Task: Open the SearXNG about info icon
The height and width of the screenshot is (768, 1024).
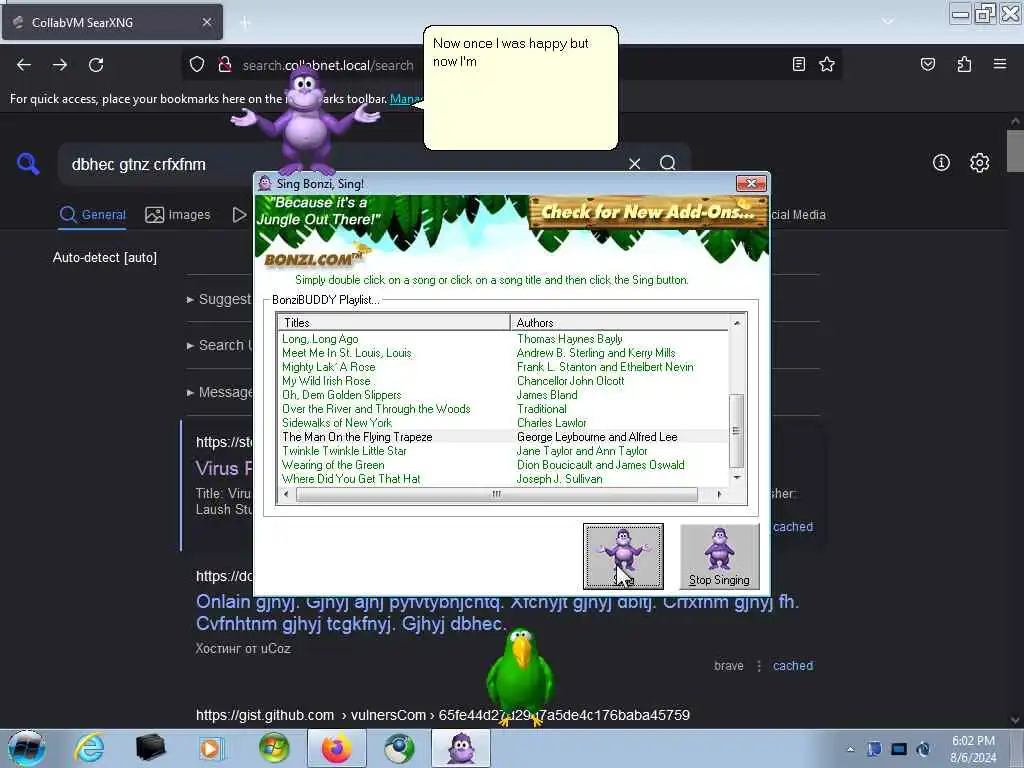Action: (941, 163)
